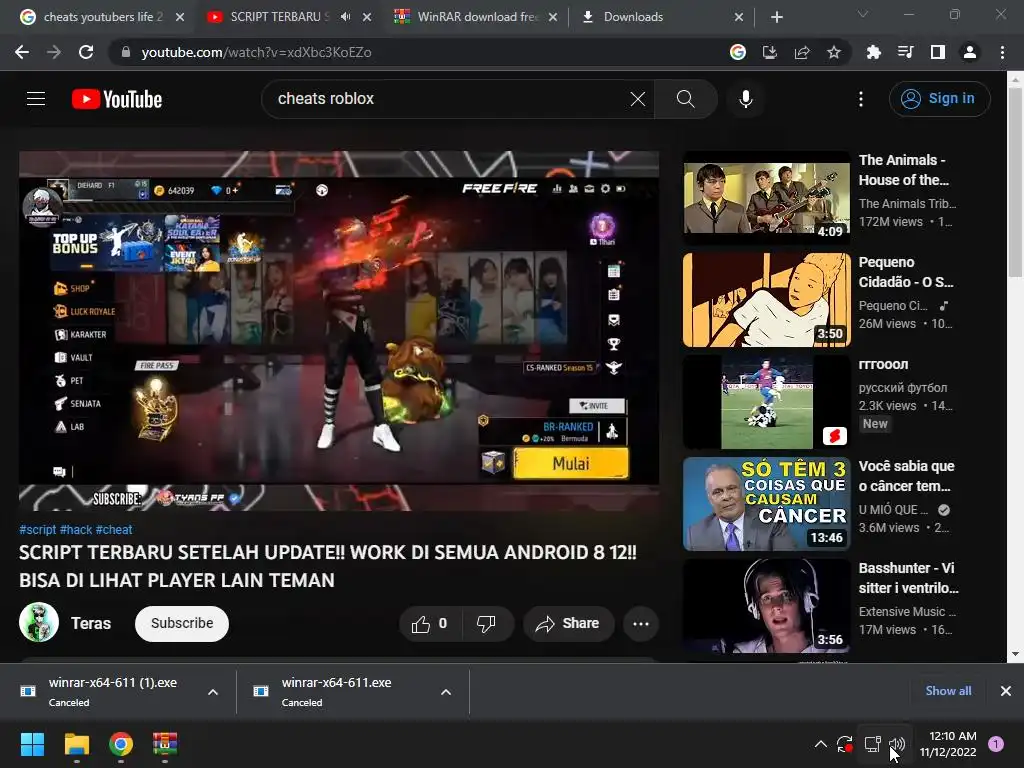
Task: Open Basshunter video thumbnail
Action: point(767,606)
